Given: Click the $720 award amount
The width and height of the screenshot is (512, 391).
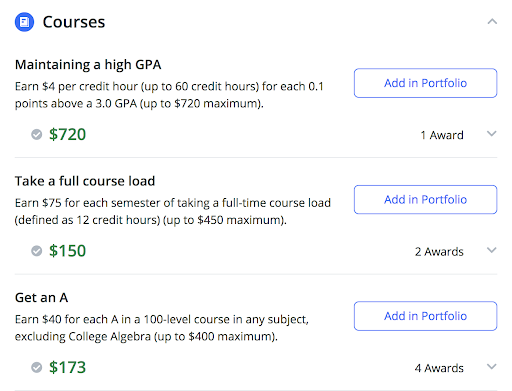Looking at the screenshot, I should coord(67,134).
